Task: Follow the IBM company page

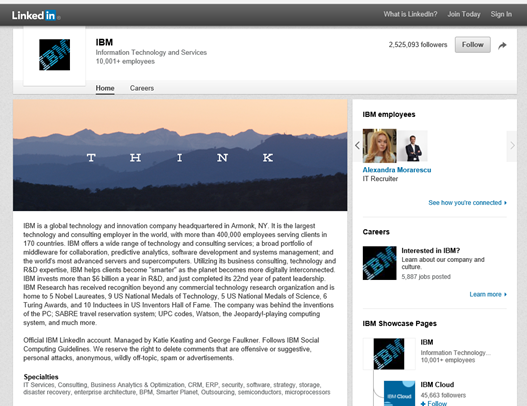Action: coord(473,45)
